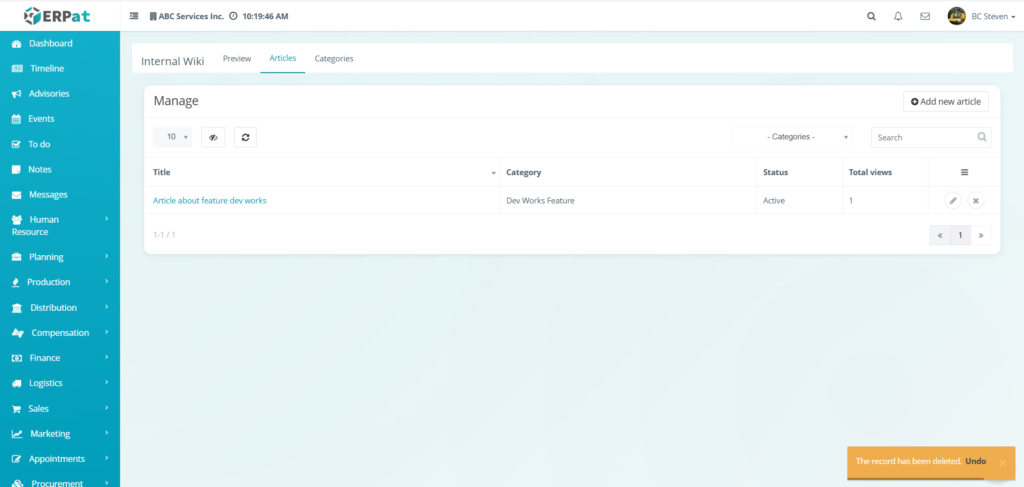
Task: Open the mail envelope icon in header
Action: [925, 16]
